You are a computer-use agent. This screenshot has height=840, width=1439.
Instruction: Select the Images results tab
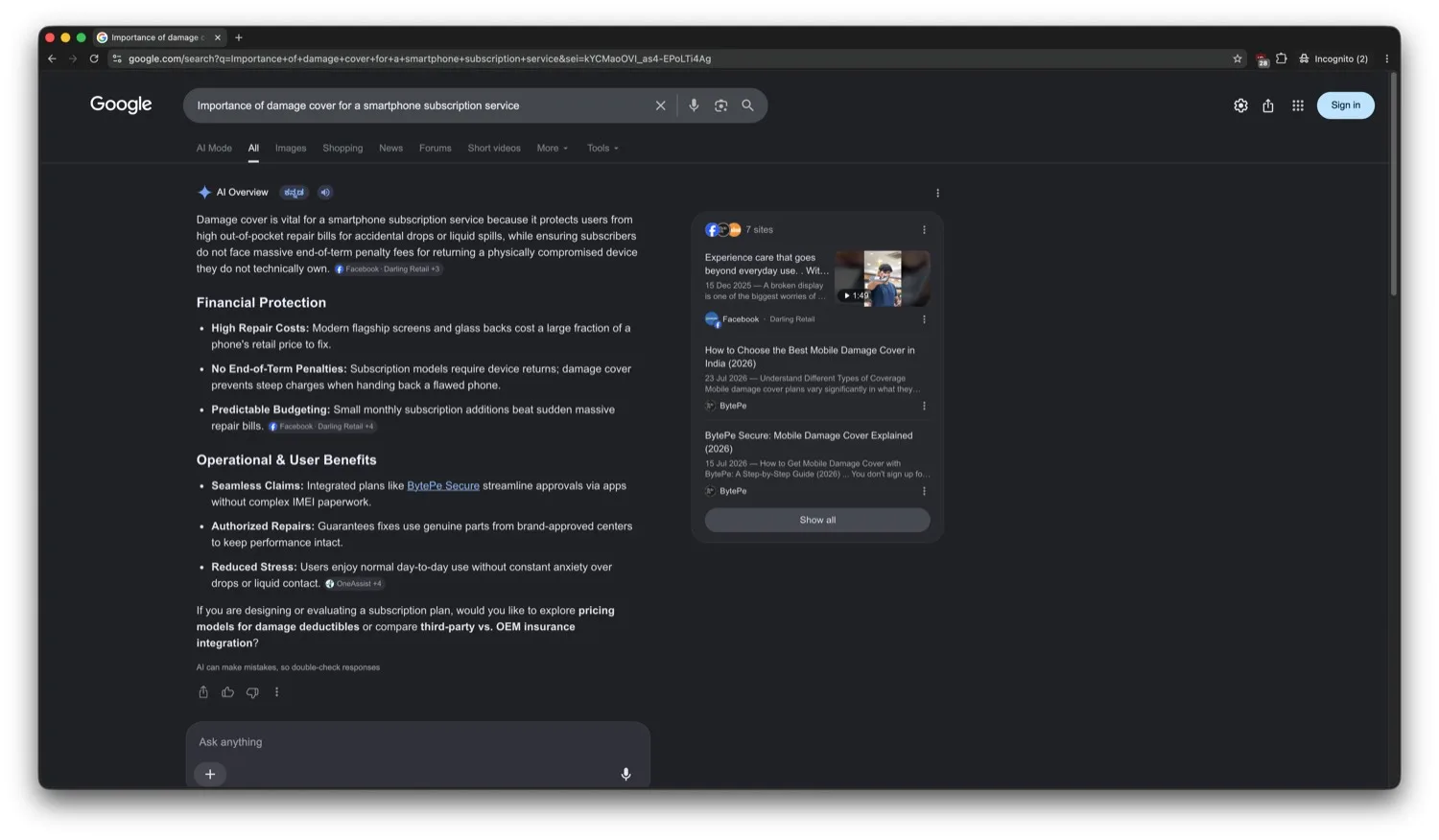click(x=291, y=148)
